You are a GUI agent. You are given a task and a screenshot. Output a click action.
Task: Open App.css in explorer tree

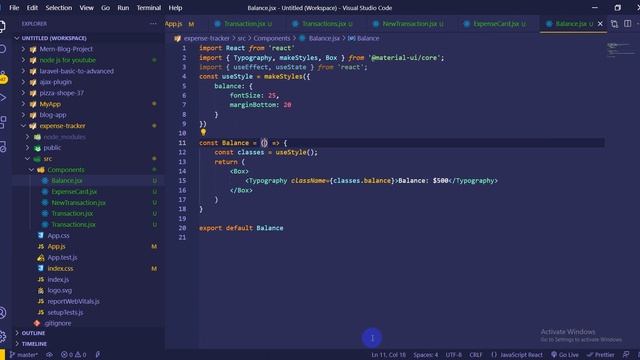tap(58, 236)
